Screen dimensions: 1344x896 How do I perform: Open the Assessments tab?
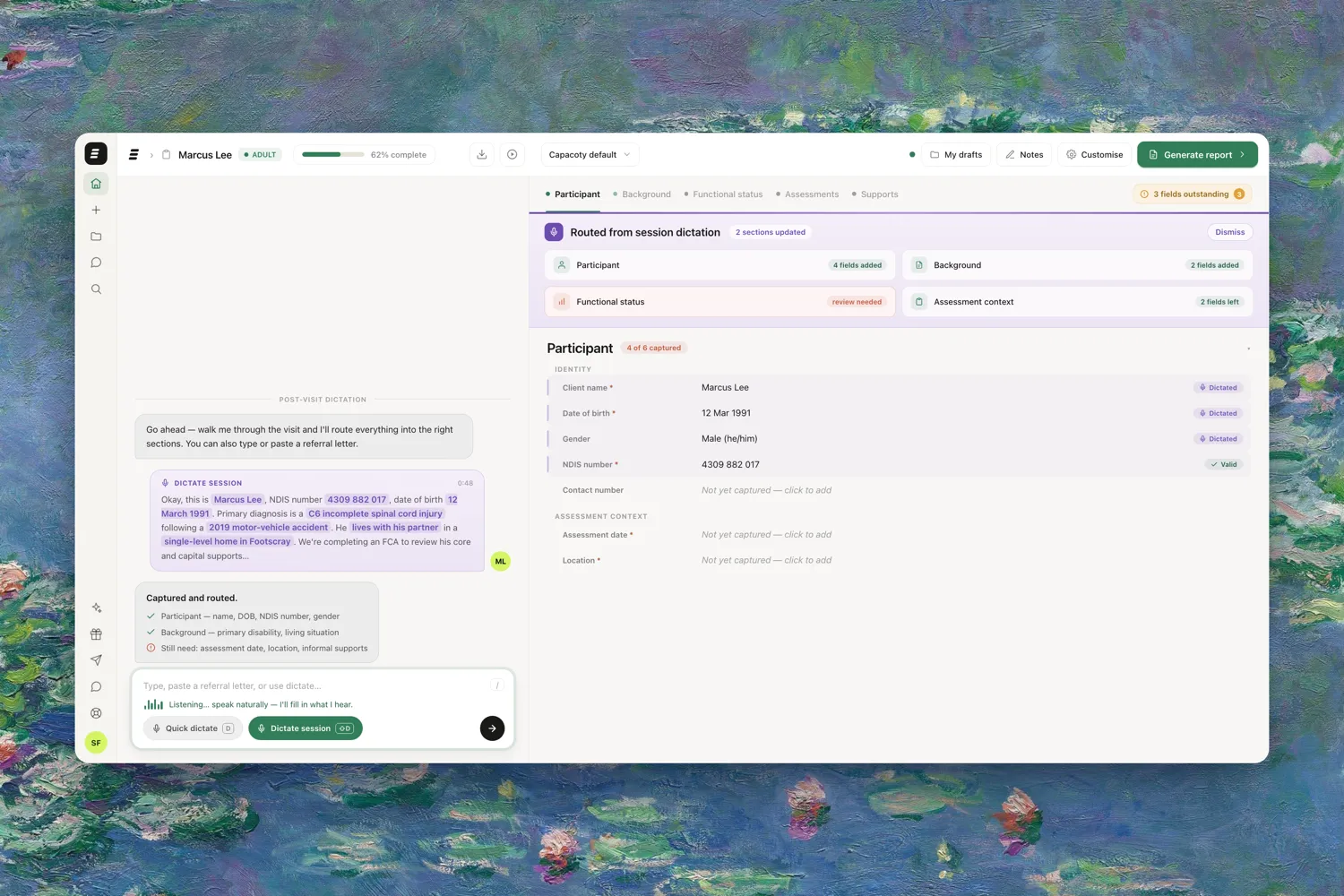tap(807, 194)
